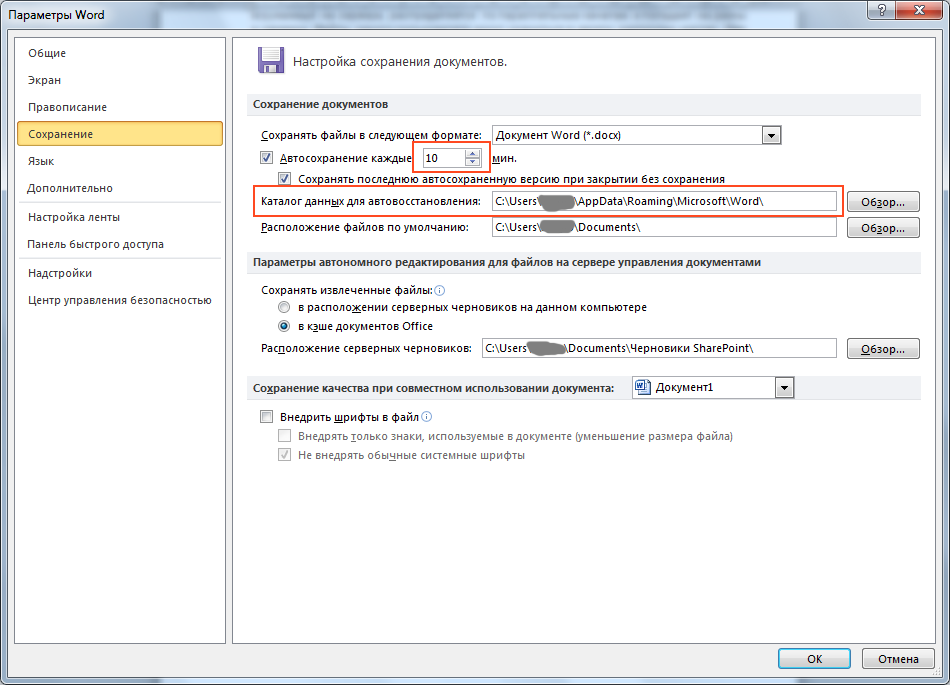Click the help question mark button

click(x=882, y=10)
